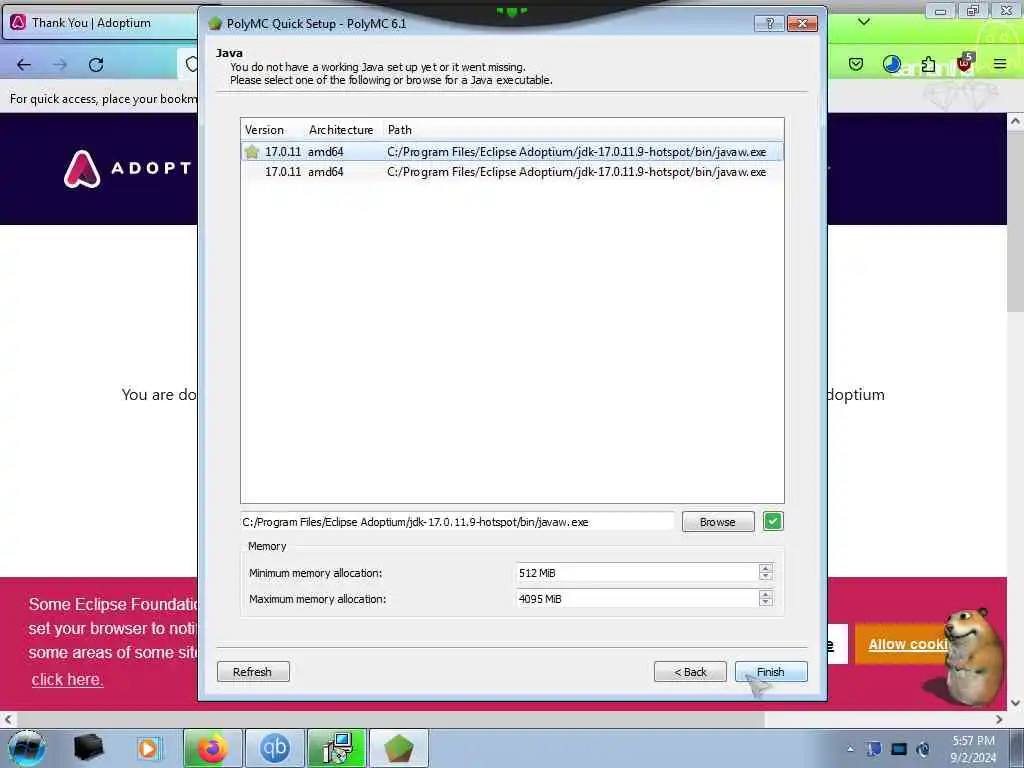Switch to Firefox in taskbar

[x=212, y=748]
